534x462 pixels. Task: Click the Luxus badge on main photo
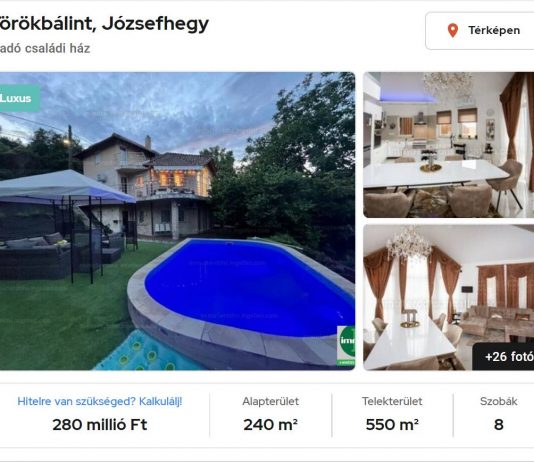pyautogui.click(x=18, y=98)
